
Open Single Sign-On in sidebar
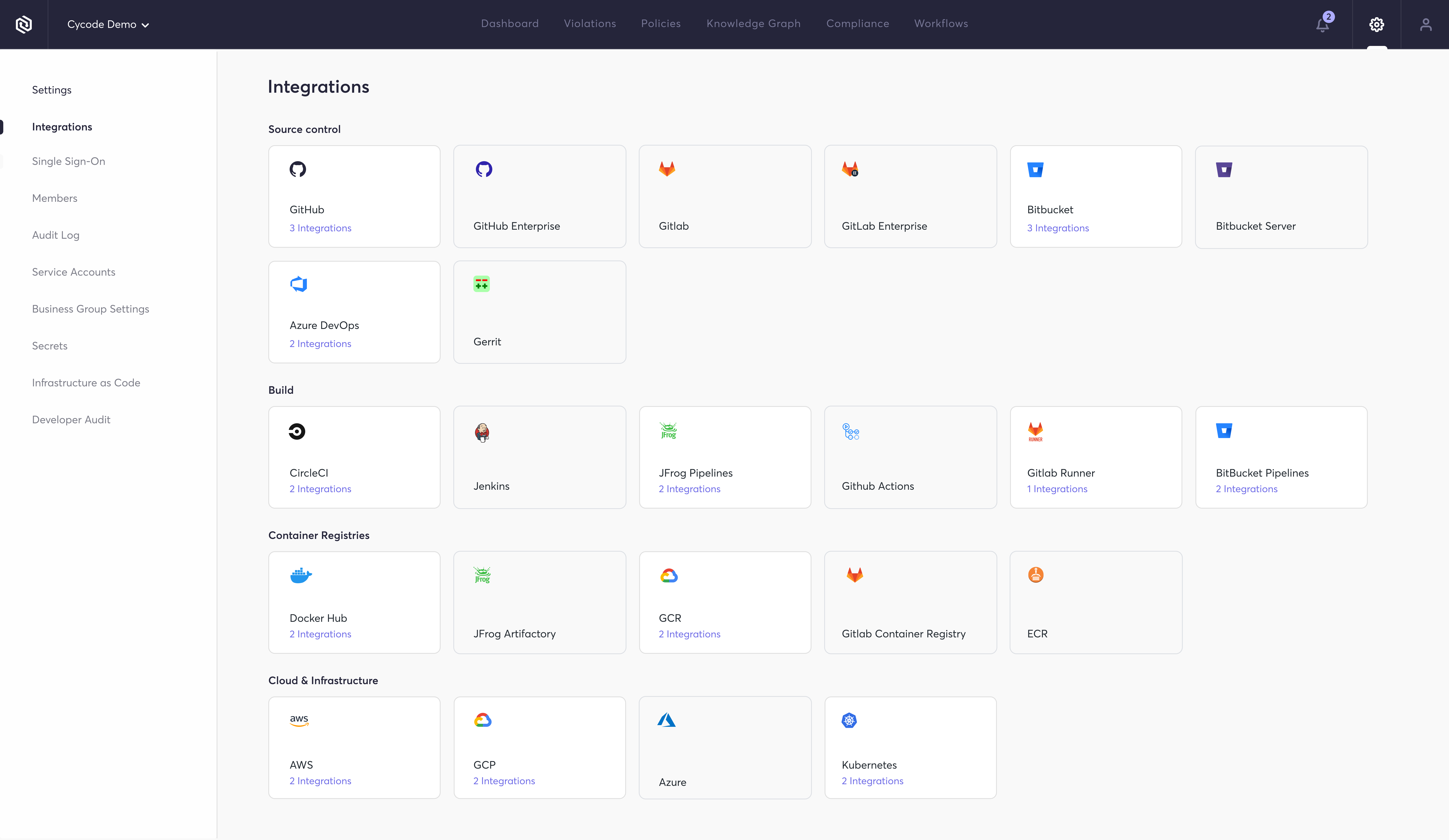69,162
